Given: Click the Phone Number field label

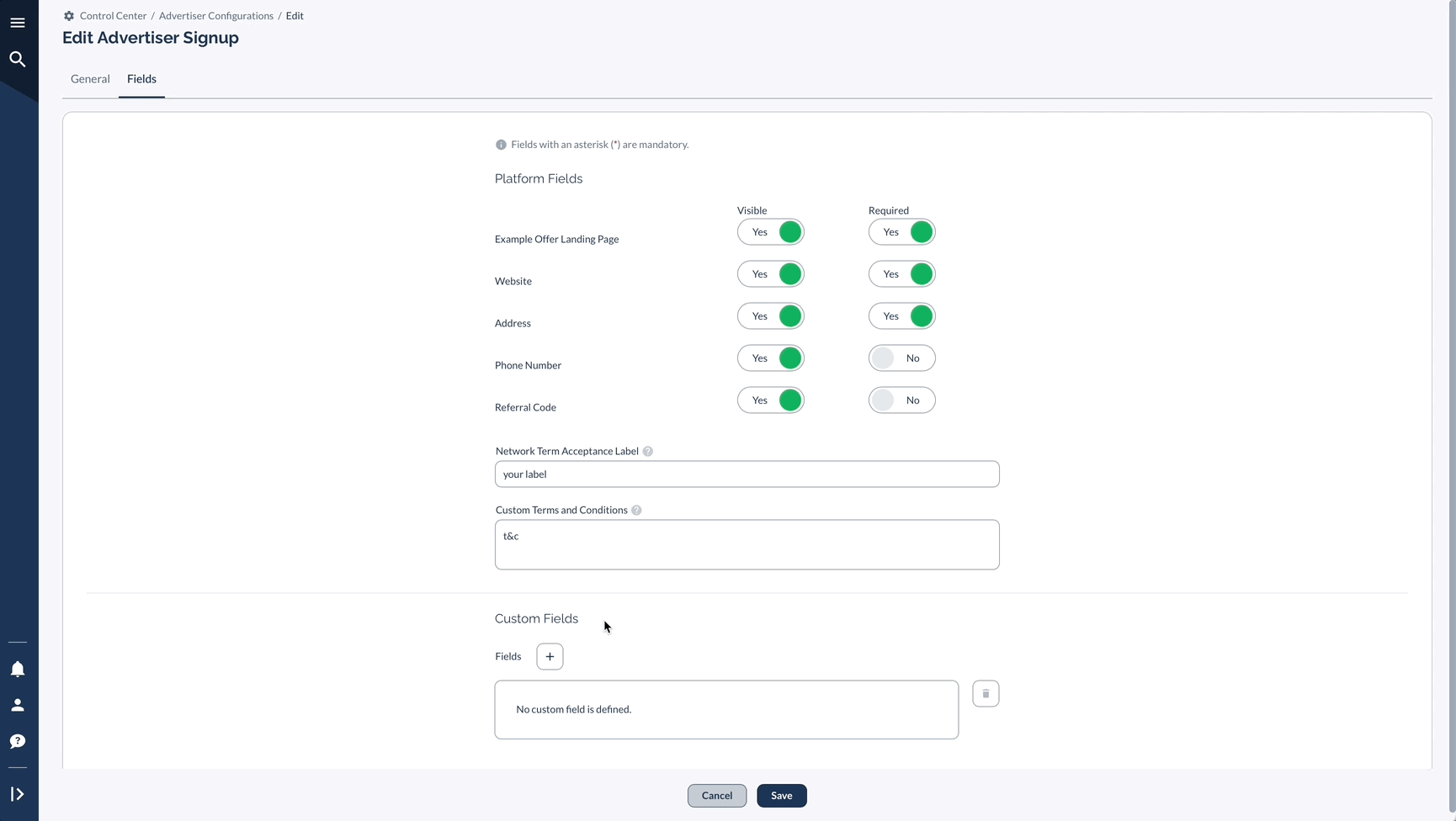Looking at the screenshot, I should 528,365.
